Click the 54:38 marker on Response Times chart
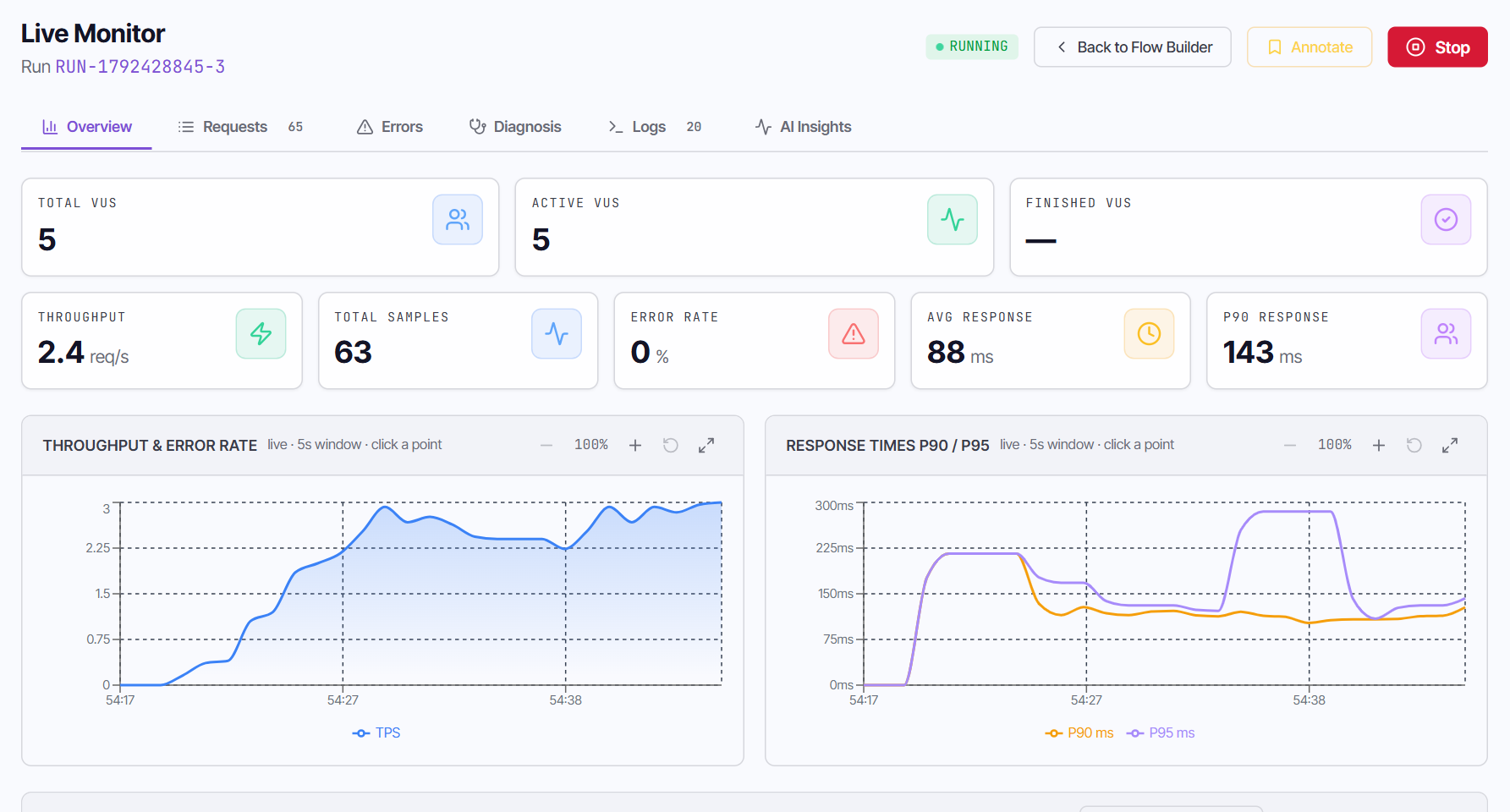Viewport: 1510px width, 812px height. pyautogui.click(x=1309, y=700)
